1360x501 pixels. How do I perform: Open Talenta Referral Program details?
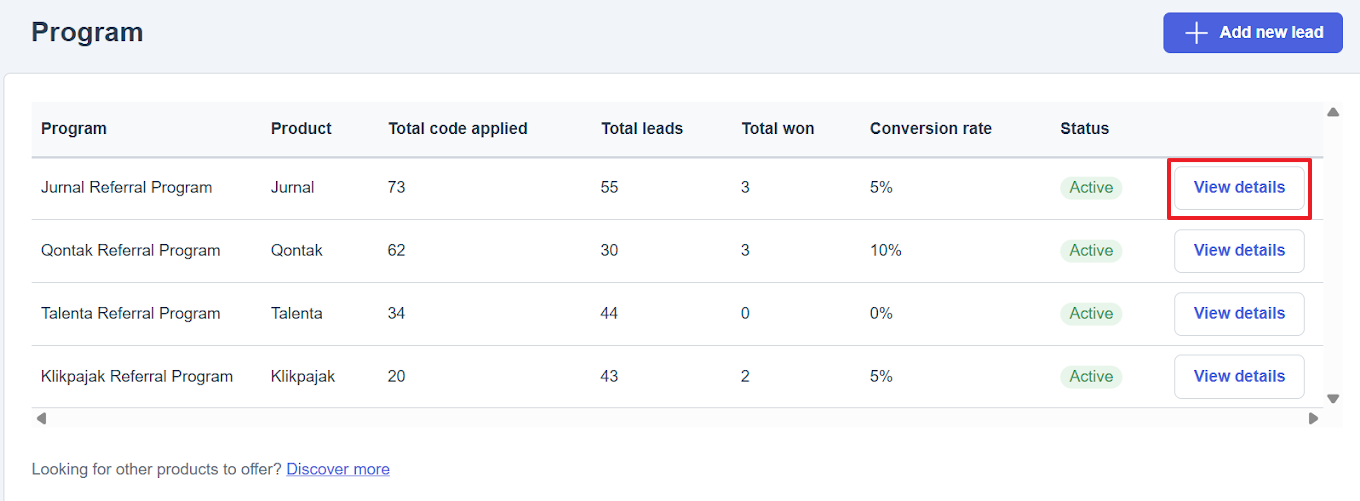[1239, 314]
